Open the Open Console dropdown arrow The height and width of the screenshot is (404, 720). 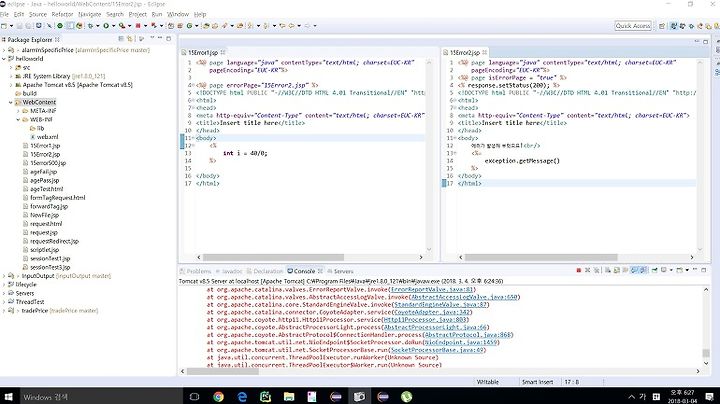tap(687, 270)
